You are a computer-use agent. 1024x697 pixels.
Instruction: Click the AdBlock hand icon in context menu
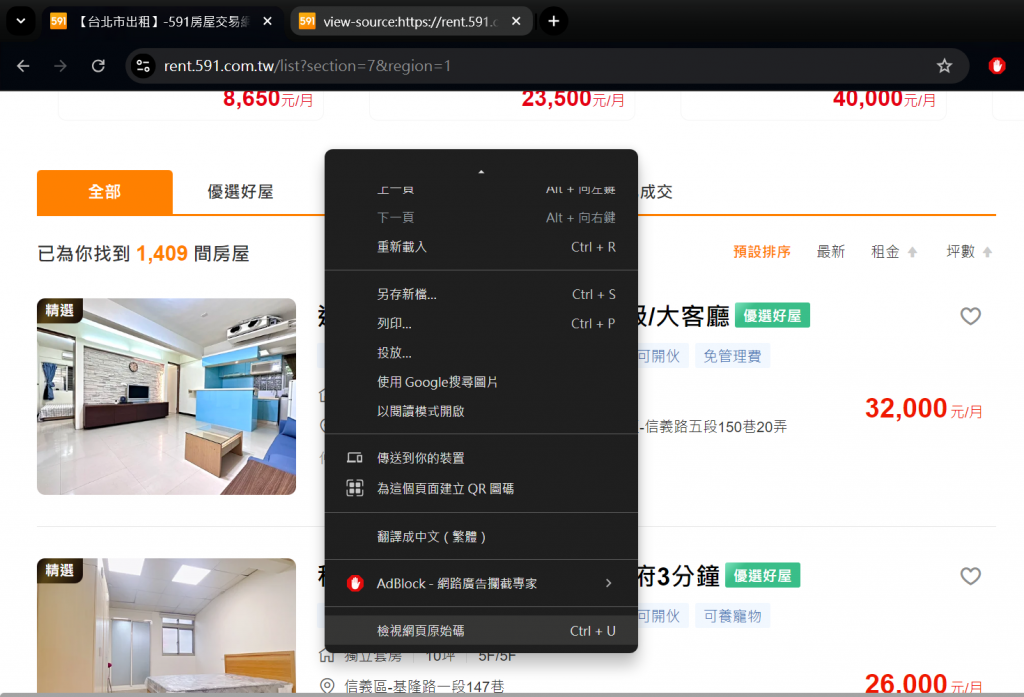tap(355, 583)
